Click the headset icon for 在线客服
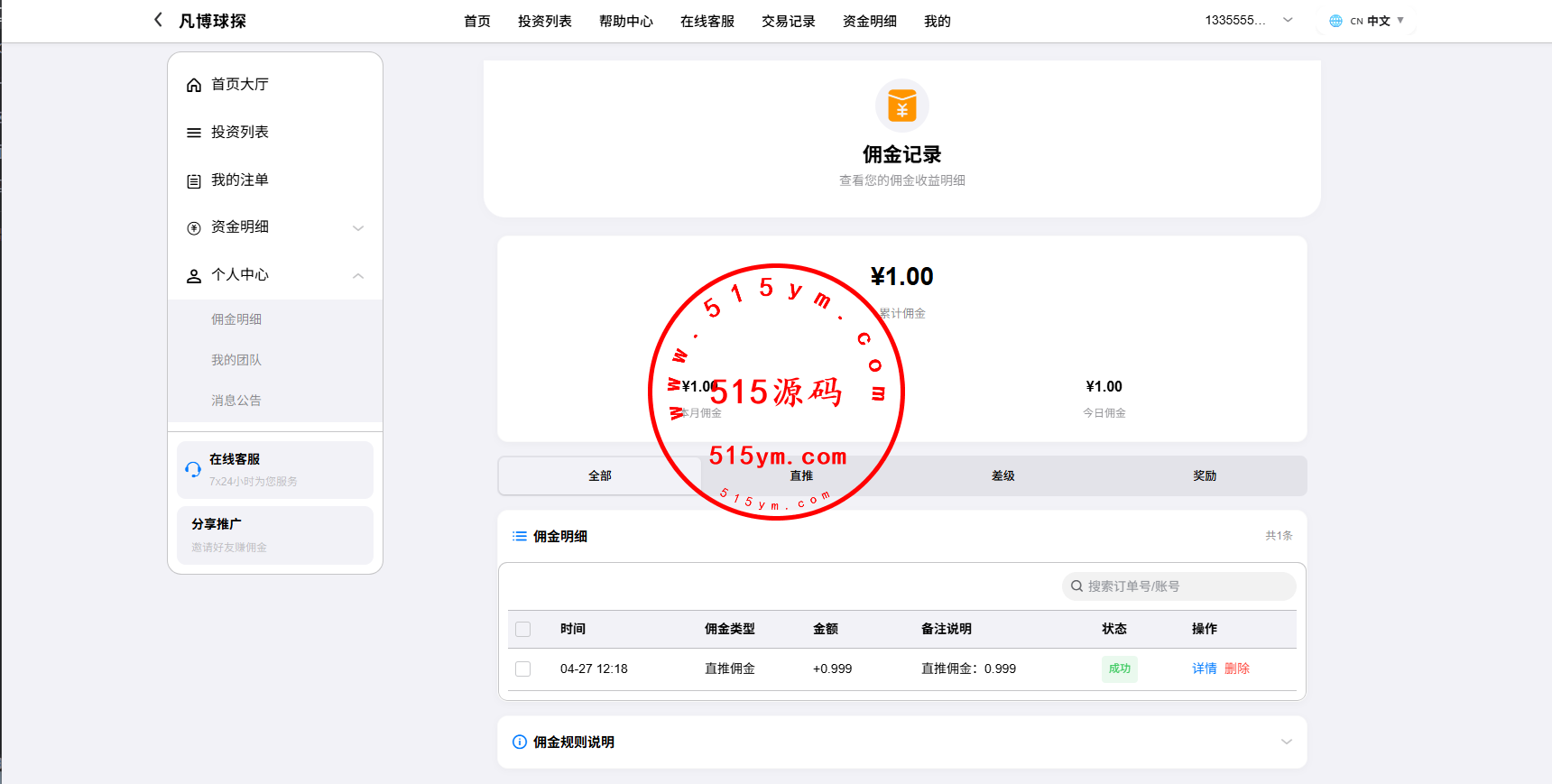 (193, 469)
